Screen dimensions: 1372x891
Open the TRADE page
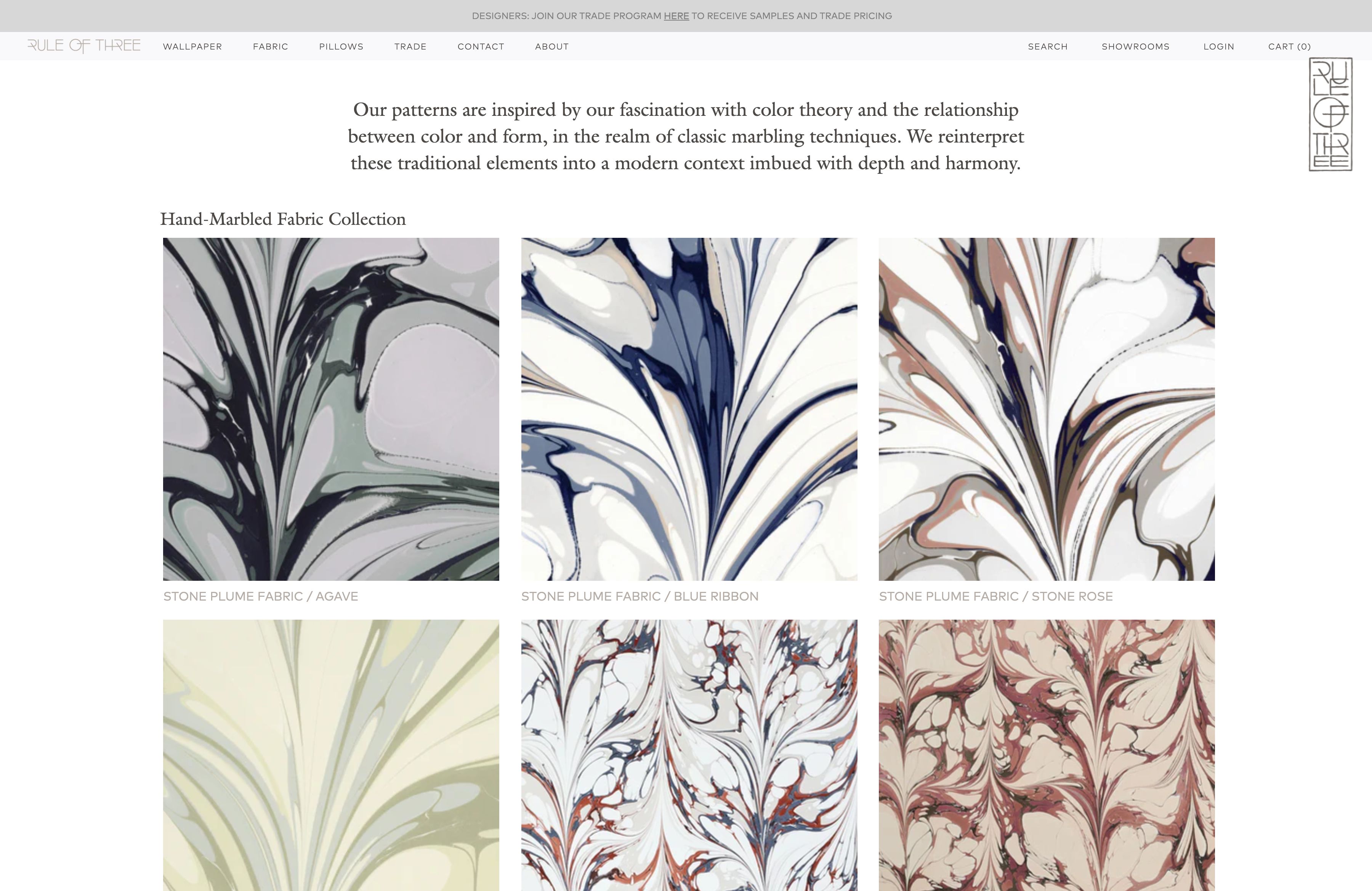pyautogui.click(x=410, y=46)
